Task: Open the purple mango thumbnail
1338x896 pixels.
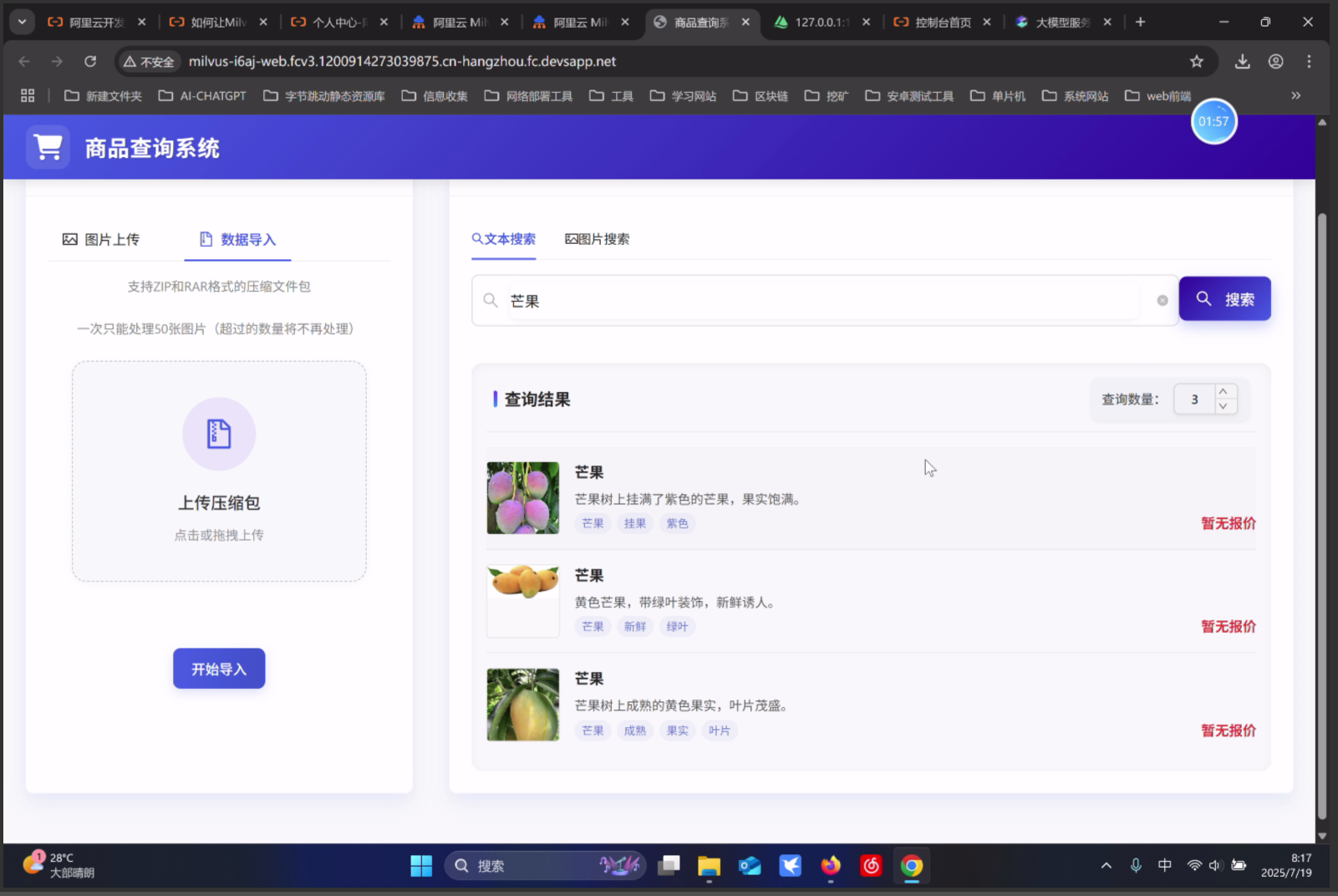Action: point(523,498)
